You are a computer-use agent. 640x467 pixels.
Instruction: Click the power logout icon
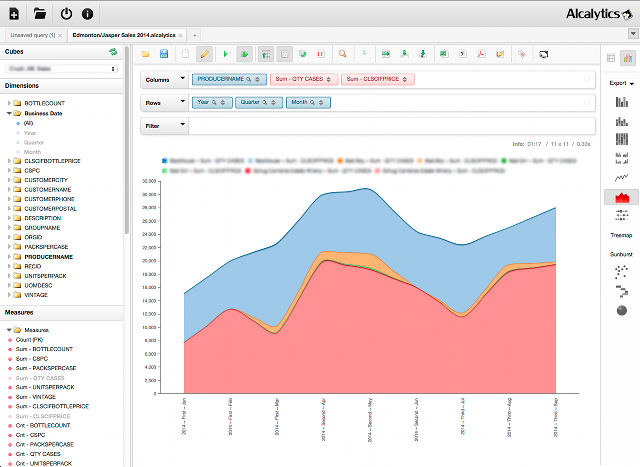pos(66,14)
